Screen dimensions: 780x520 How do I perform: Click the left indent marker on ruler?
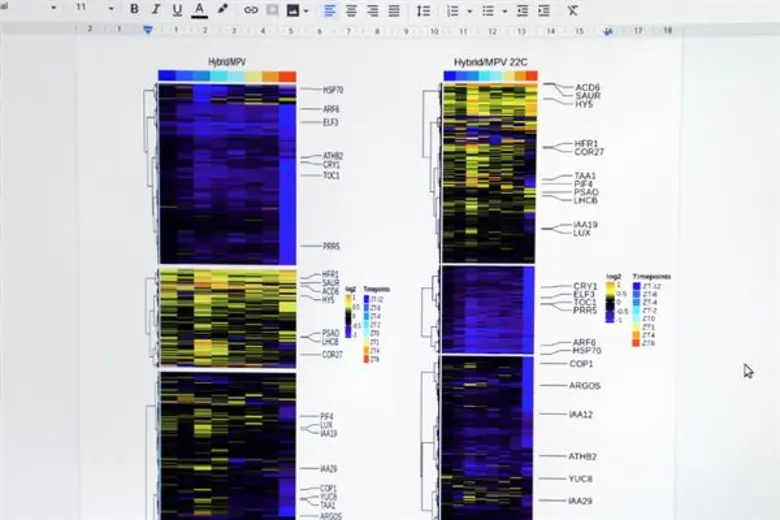[x=148, y=30]
